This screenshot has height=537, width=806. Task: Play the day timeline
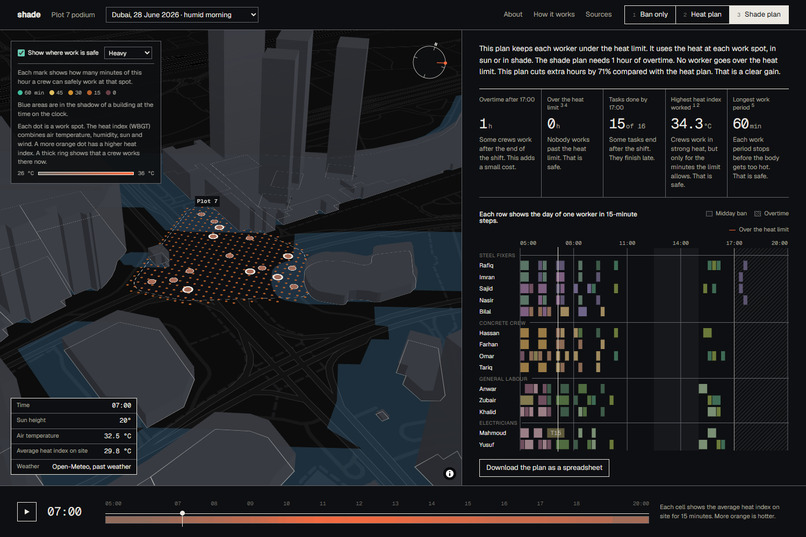[x=27, y=512]
